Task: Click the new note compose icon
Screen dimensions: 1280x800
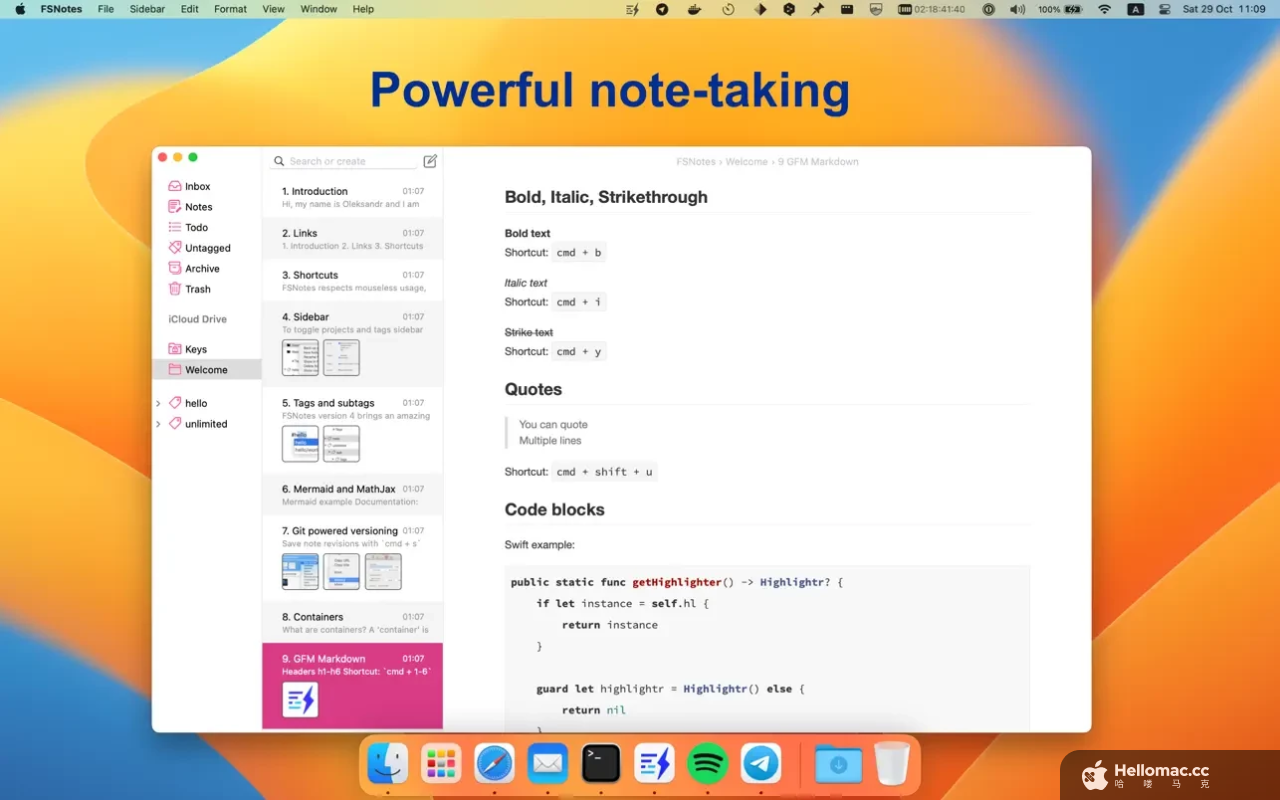Action: (x=430, y=161)
